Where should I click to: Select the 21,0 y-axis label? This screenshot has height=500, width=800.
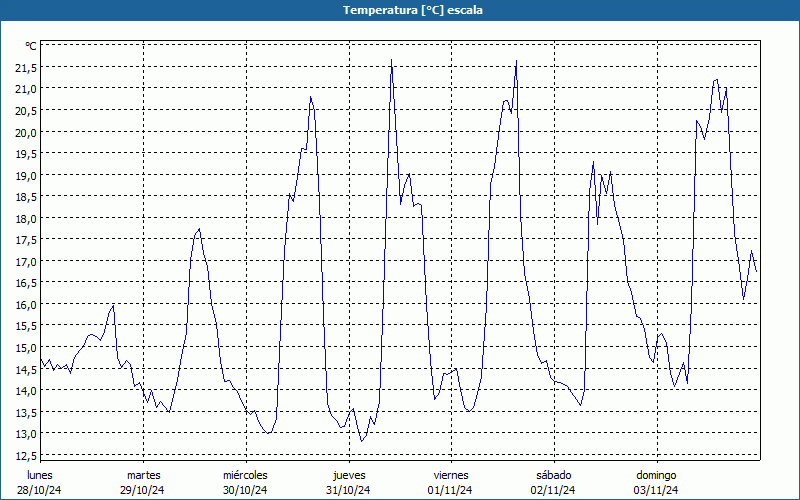[x=26, y=89]
